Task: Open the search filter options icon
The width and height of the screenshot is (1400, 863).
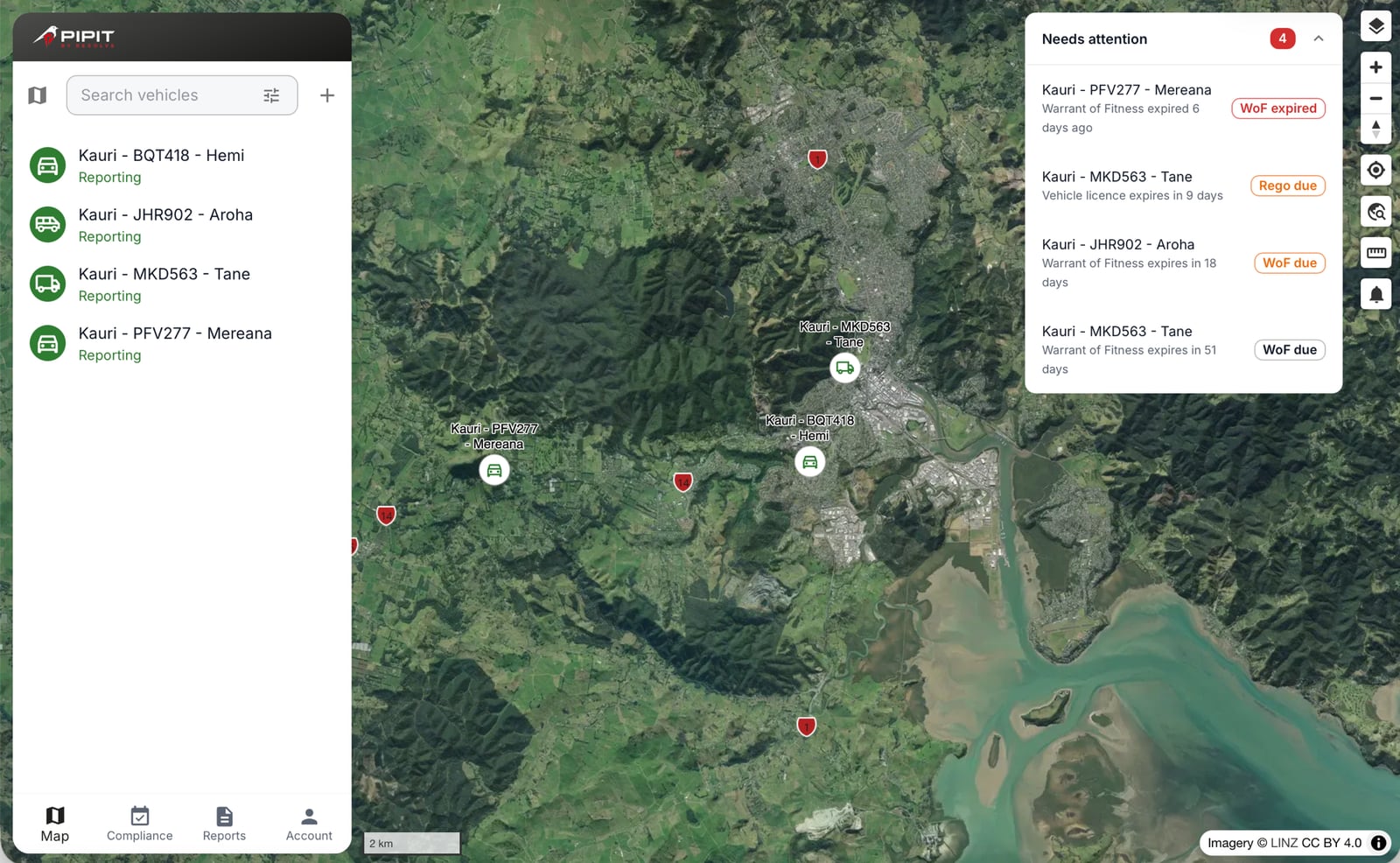Action: pyautogui.click(x=271, y=95)
